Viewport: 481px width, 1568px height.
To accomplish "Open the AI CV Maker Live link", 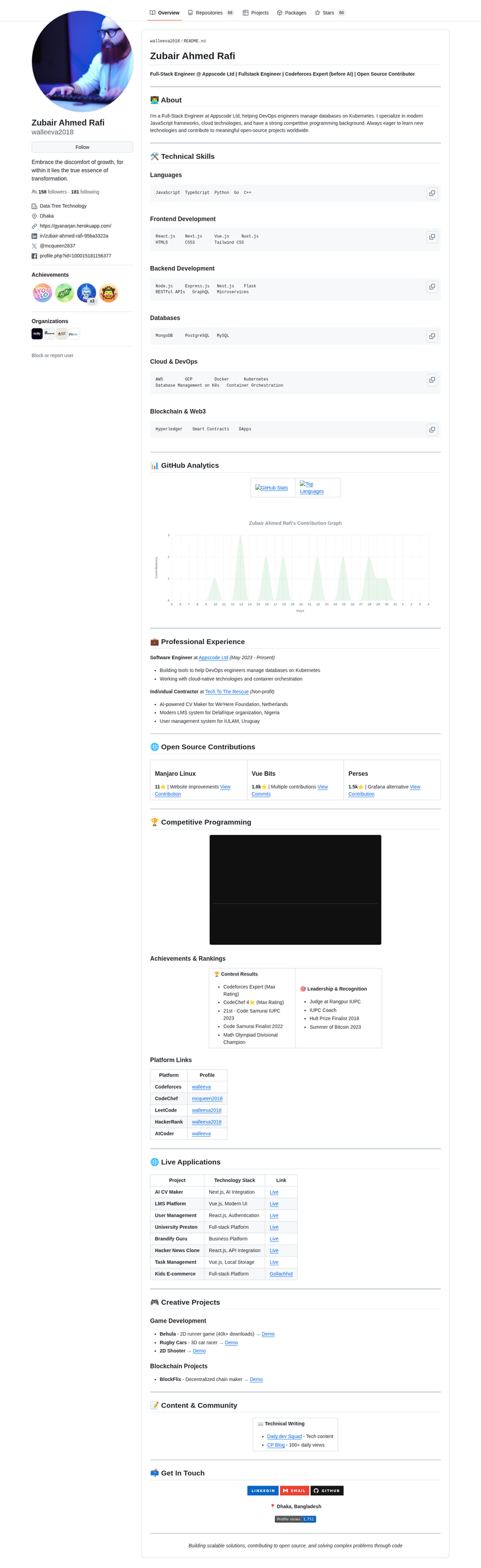I will (x=274, y=1193).
